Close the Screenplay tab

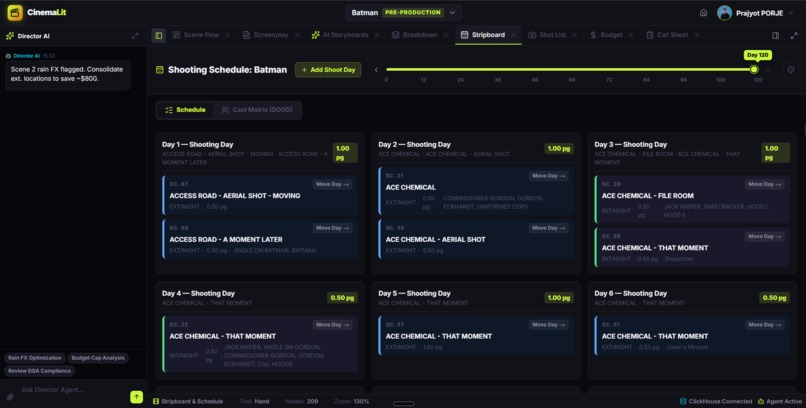pos(297,35)
